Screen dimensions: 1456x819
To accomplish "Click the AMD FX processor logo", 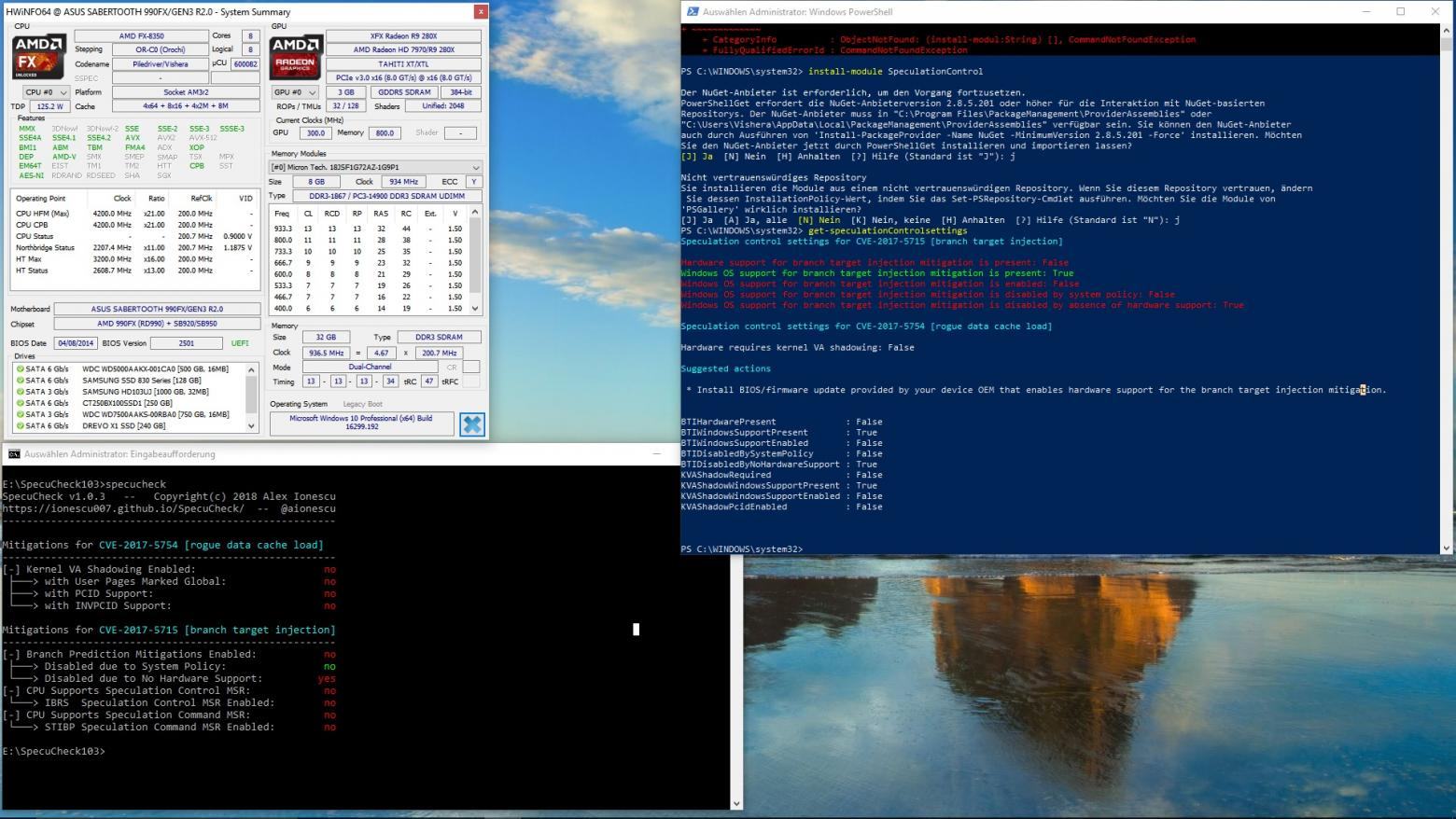I will (39, 58).
